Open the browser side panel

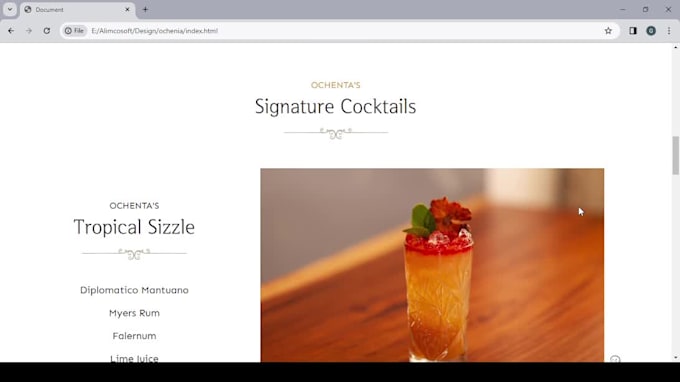(x=633, y=31)
